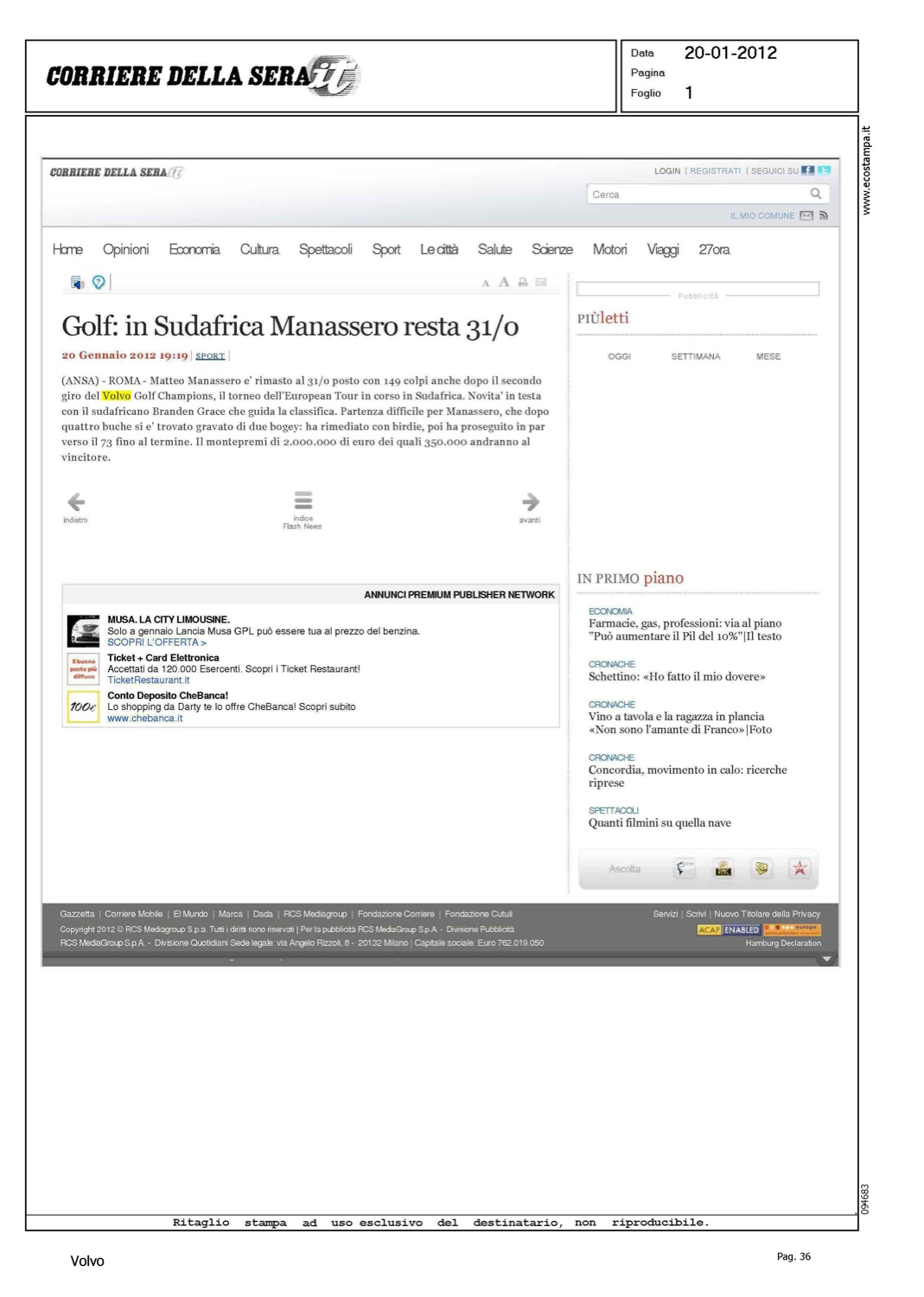The height and width of the screenshot is (1297, 924).
Task: Click the envelope icon beside Il Mio Comune
Action: click(806, 215)
